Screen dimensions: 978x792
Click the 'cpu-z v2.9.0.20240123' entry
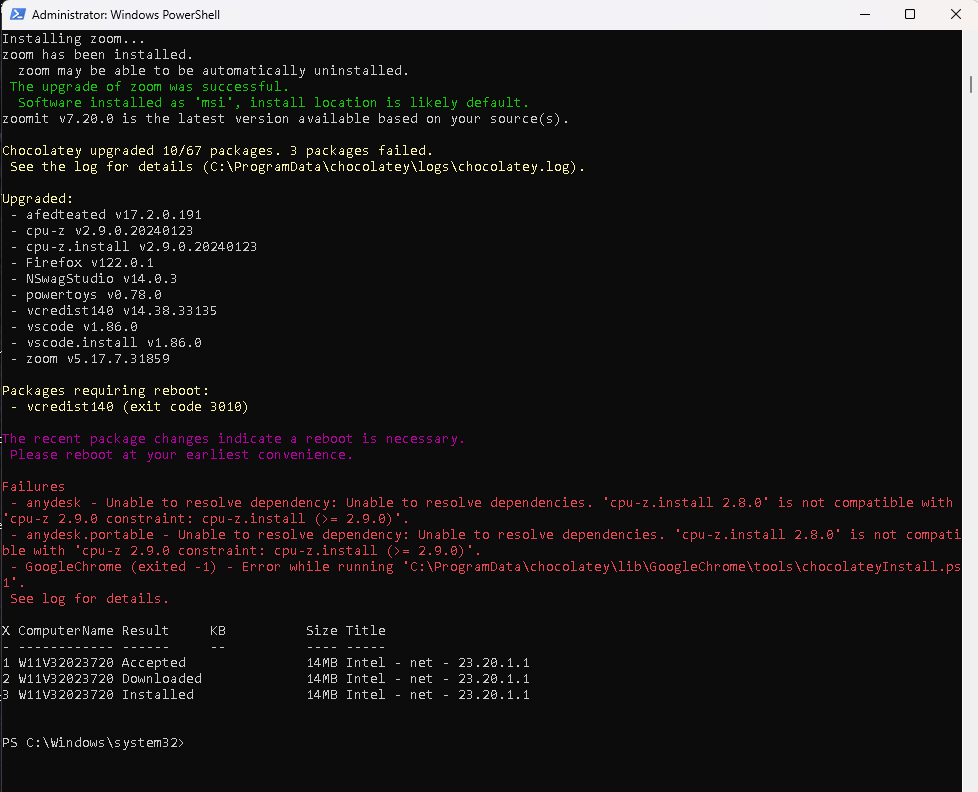click(109, 231)
